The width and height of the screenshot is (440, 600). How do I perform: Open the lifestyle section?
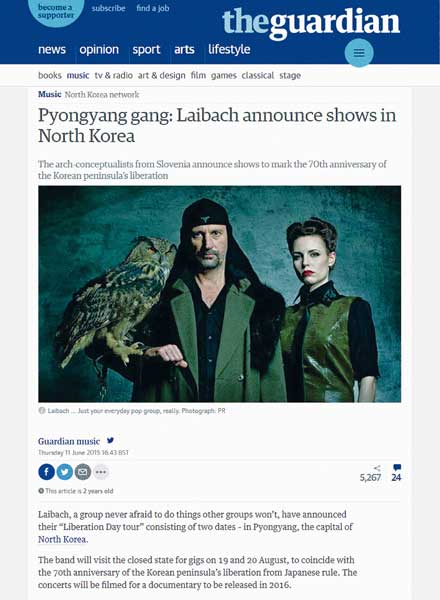(229, 49)
